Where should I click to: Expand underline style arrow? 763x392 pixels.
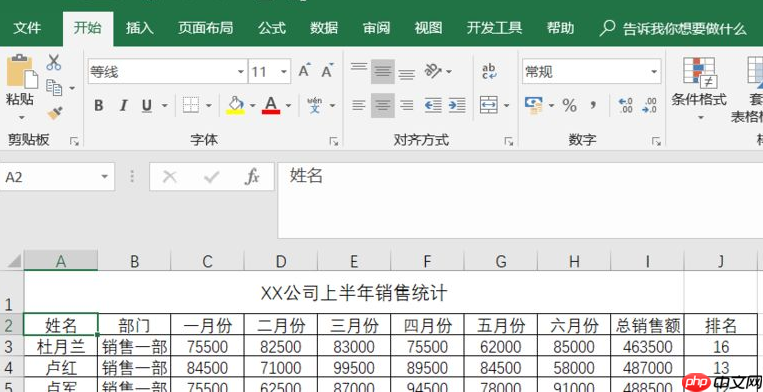[x=164, y=105]
